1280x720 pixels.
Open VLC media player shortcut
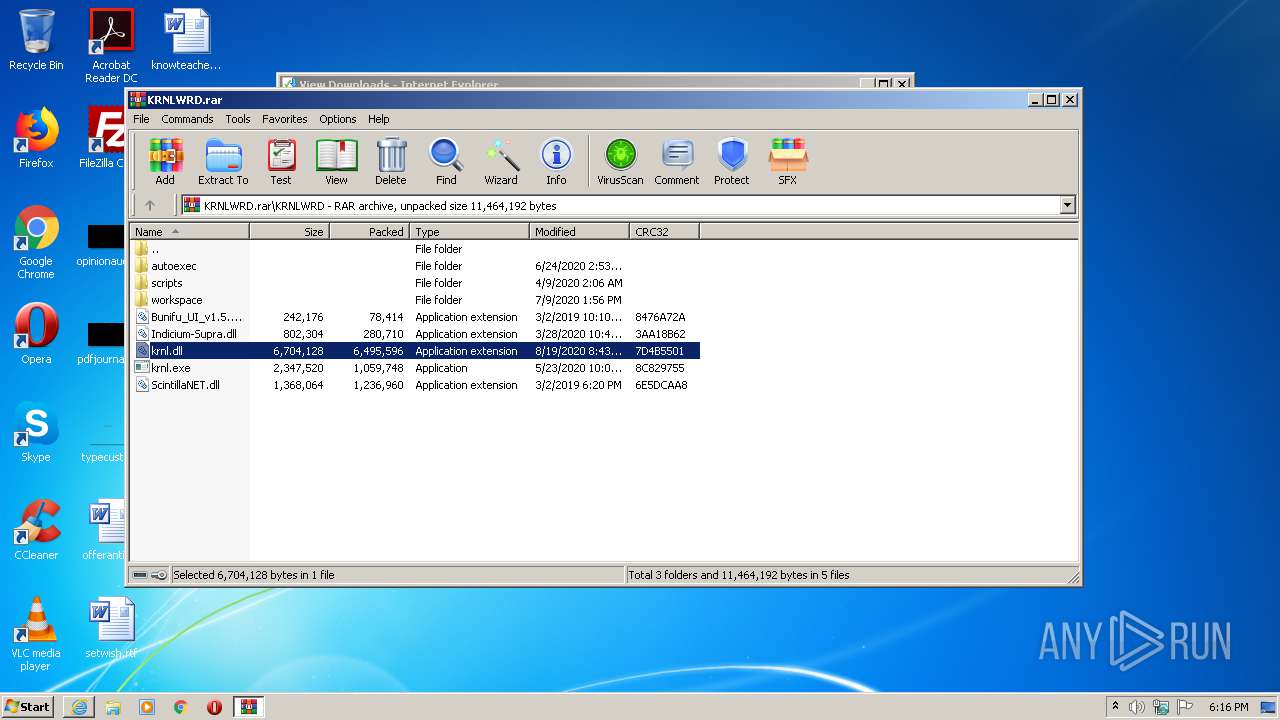tap(36, 634)
